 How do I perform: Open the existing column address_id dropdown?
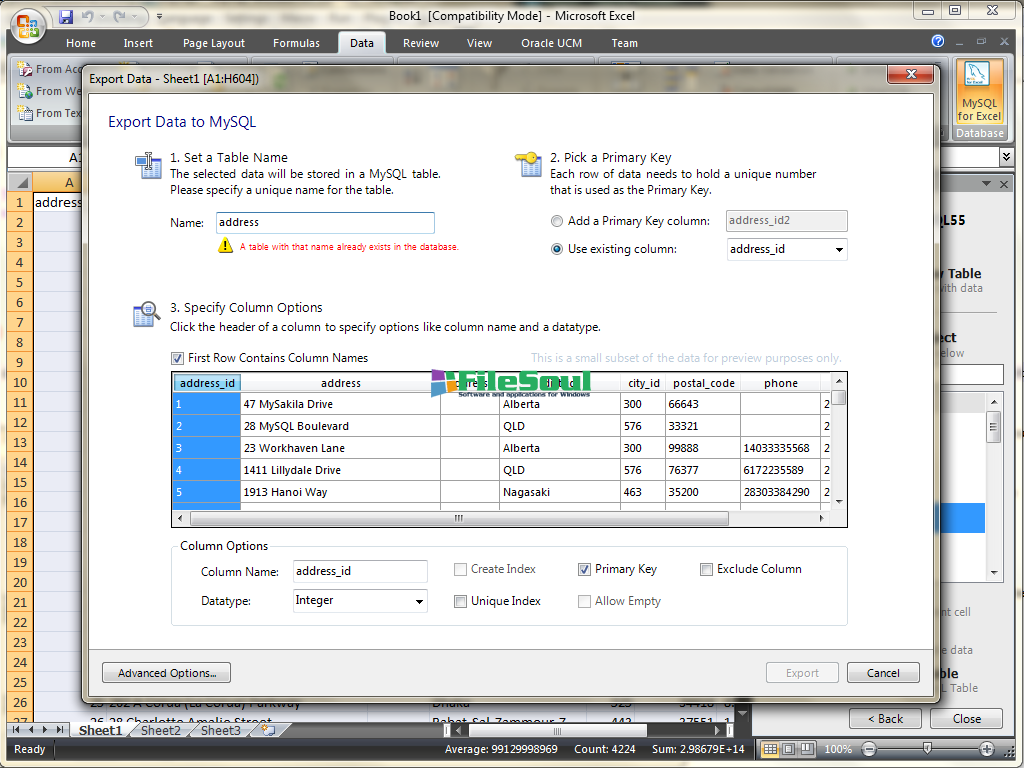pyautogui.click(x=838, y=249)
